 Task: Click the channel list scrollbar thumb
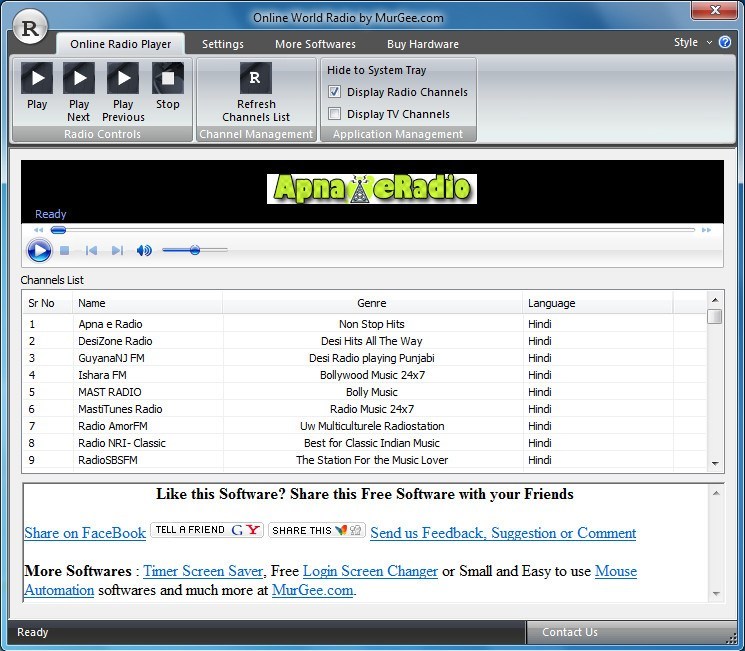point(715,316)
